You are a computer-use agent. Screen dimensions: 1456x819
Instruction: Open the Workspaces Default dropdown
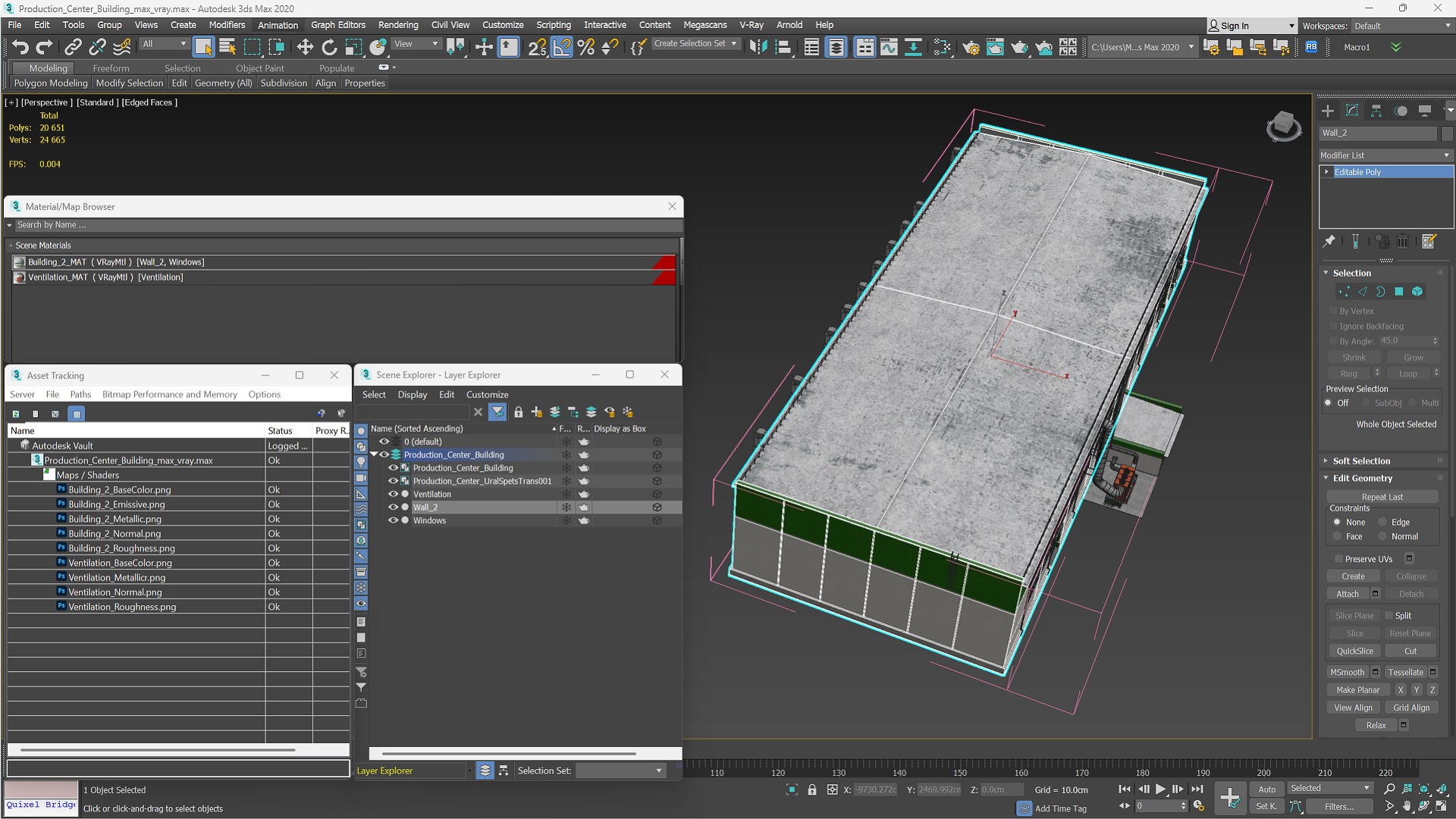click(x=1401, y=26)
